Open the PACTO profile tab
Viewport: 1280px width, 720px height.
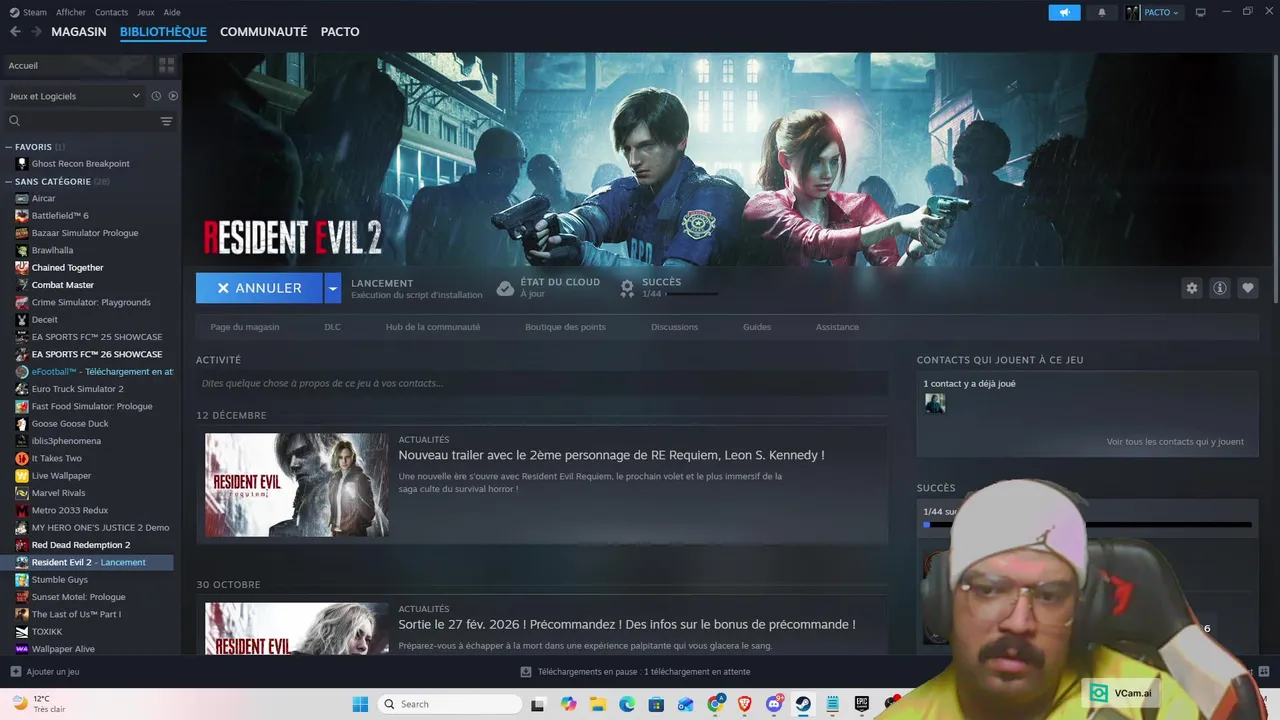click(x=340, y=32)
